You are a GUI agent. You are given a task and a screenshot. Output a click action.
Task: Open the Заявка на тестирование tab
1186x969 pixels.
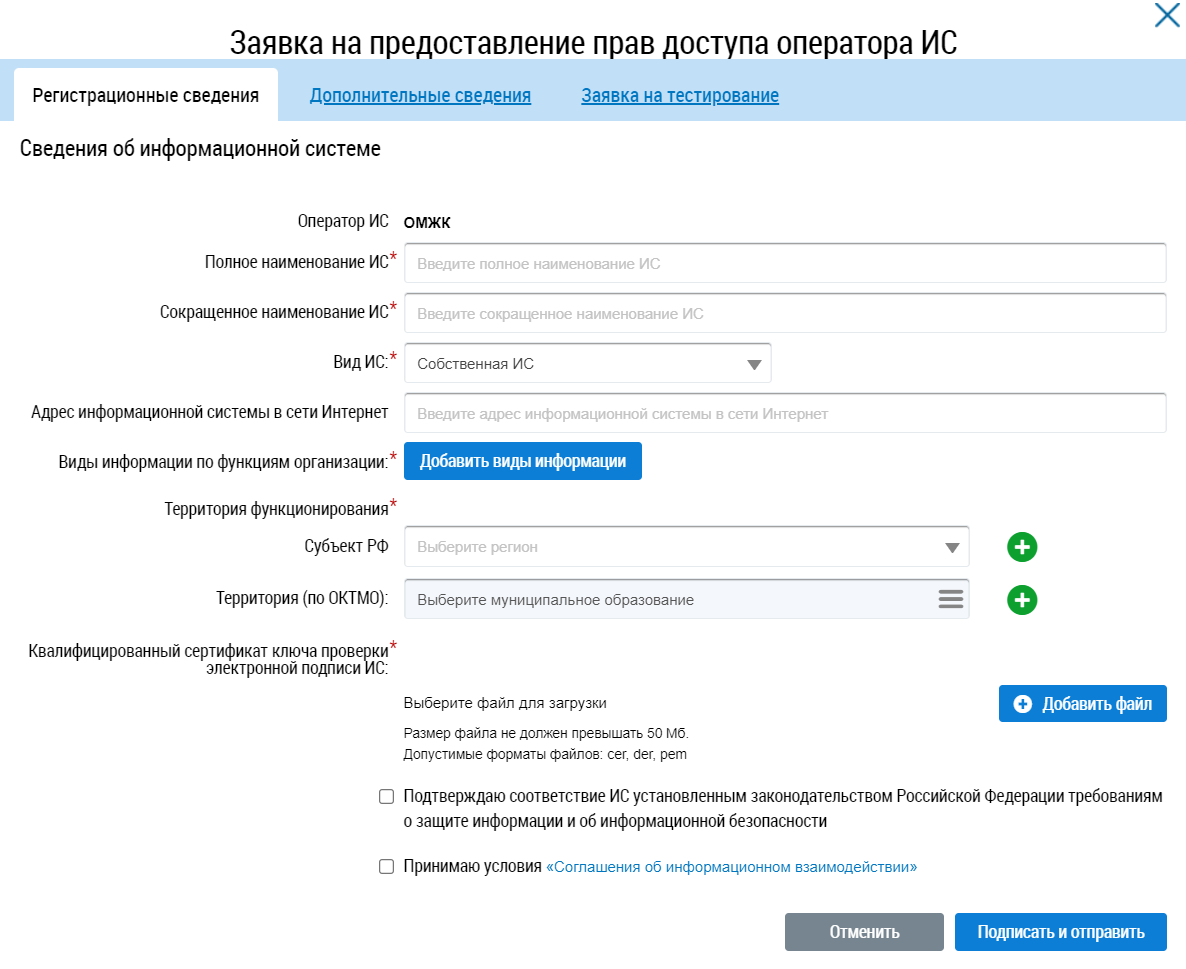pos(680,96)
